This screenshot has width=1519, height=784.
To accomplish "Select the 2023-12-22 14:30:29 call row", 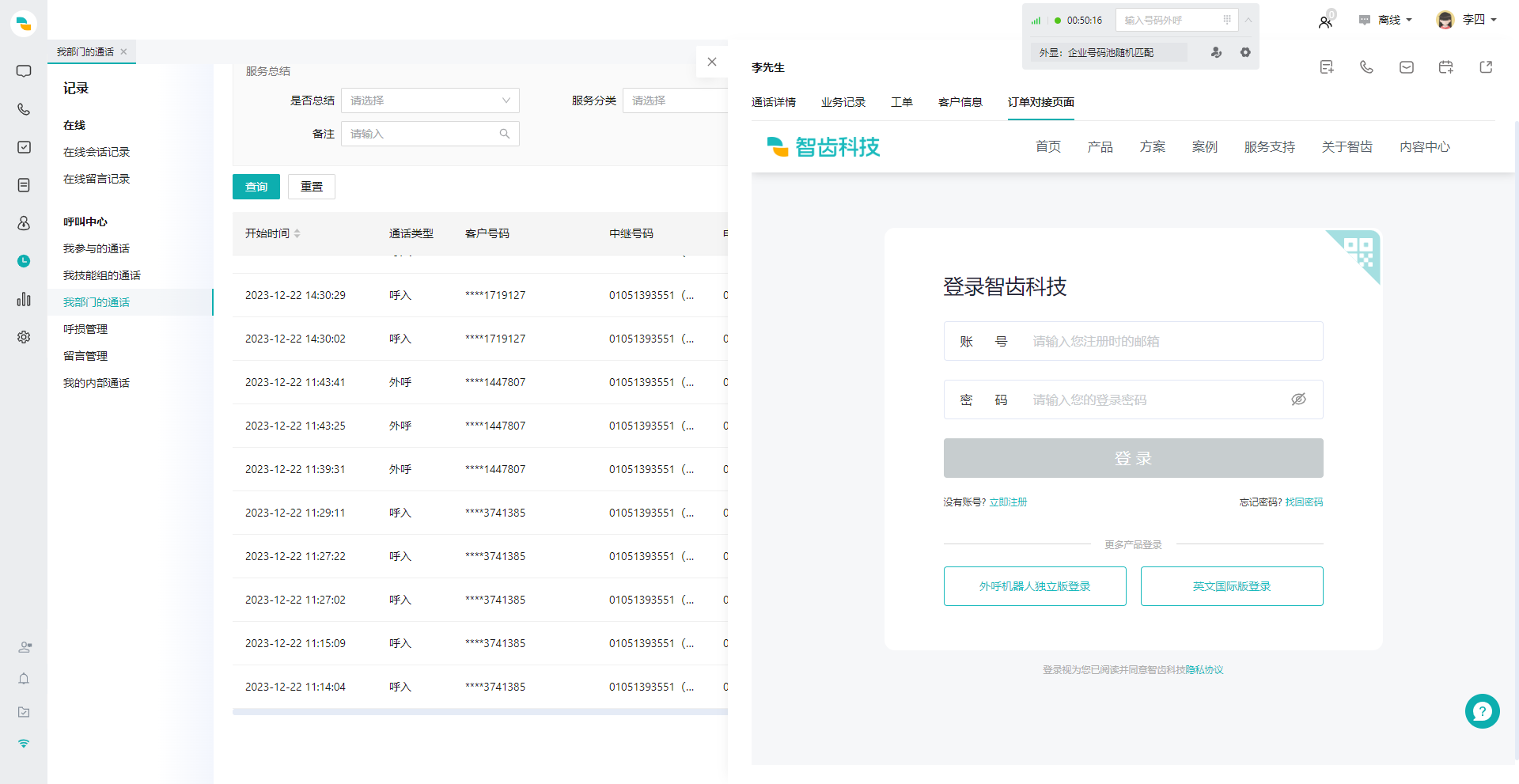I will coord(480,295).
